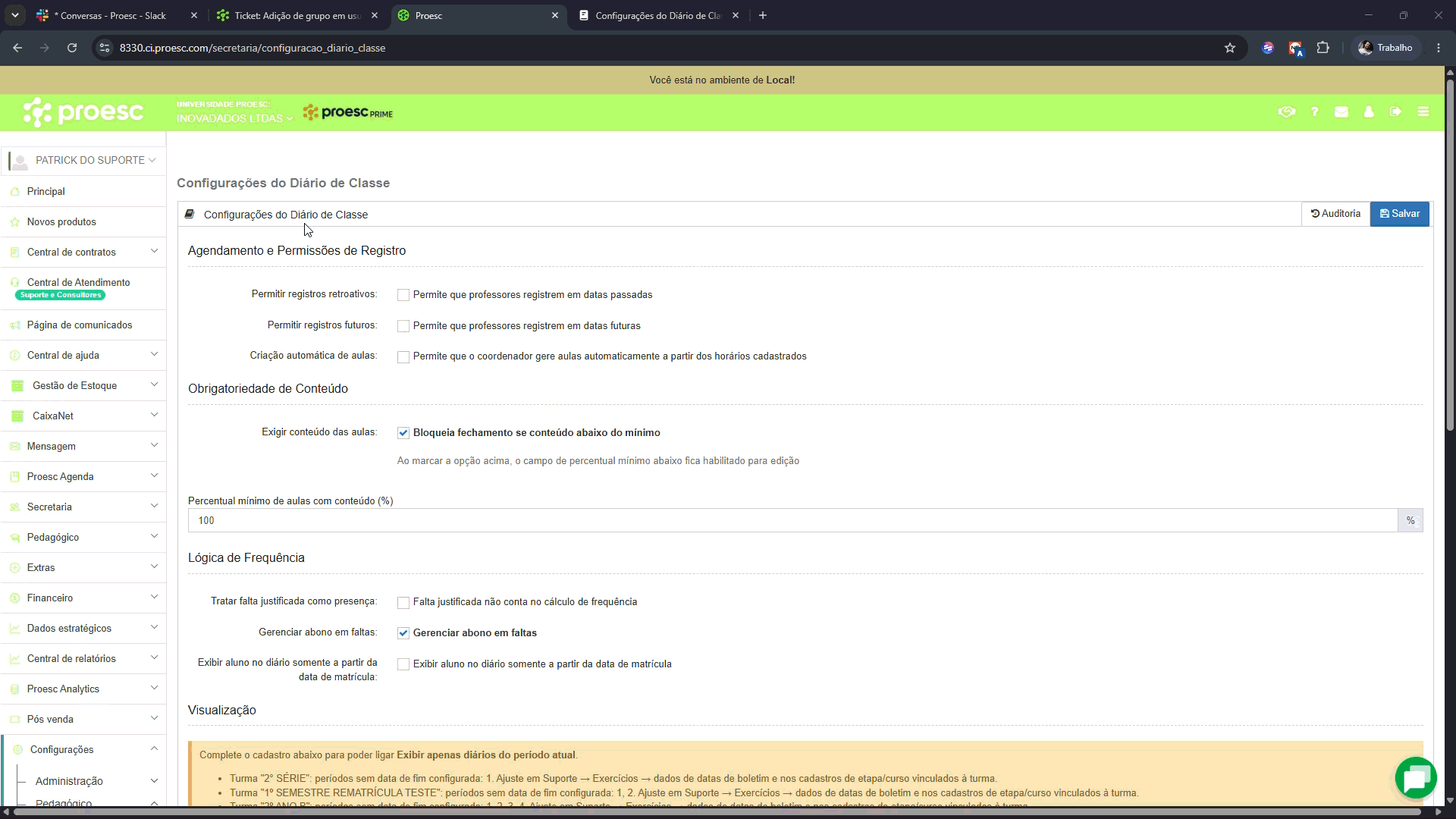Screen dimensions: 1456x819
Task: Close the Ticket: Adição de grupo tab
Action: pos(375,15)
